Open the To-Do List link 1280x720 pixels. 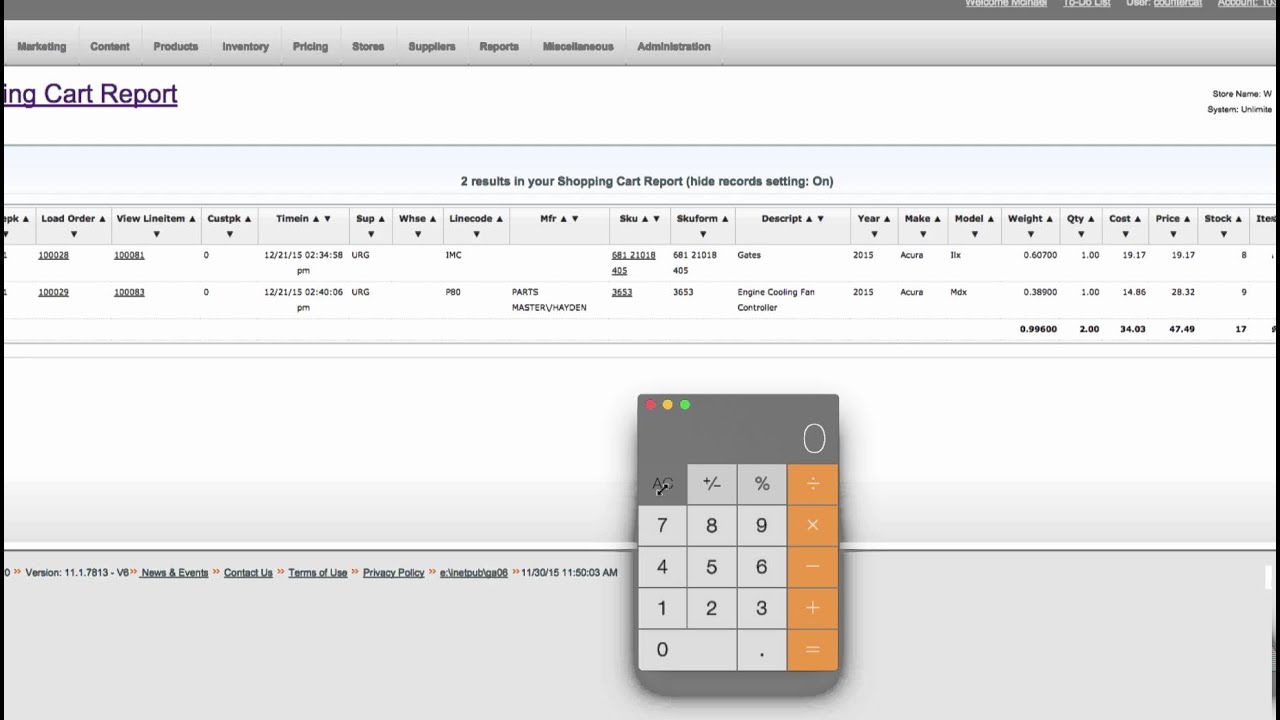click(x=1087, y=4)
